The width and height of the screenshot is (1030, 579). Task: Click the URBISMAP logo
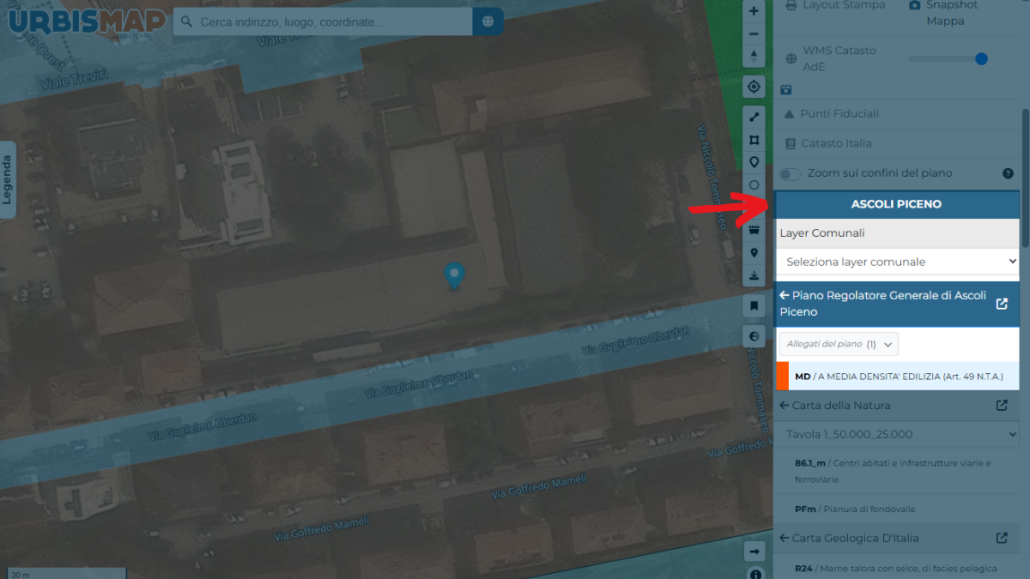pyautogui.click(x=87, y=22)
